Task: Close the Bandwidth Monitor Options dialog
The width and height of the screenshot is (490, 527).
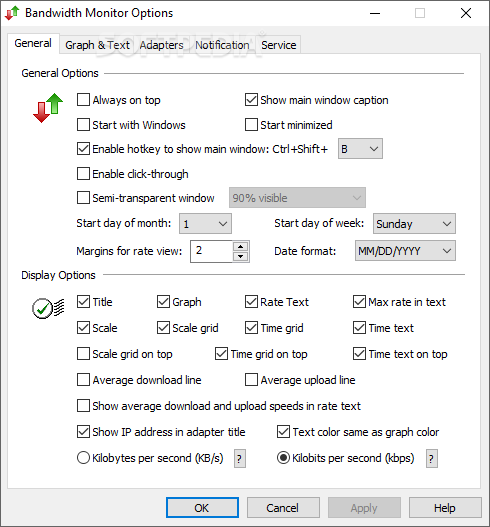Action: pyautogui.click(x=466, y=13)
